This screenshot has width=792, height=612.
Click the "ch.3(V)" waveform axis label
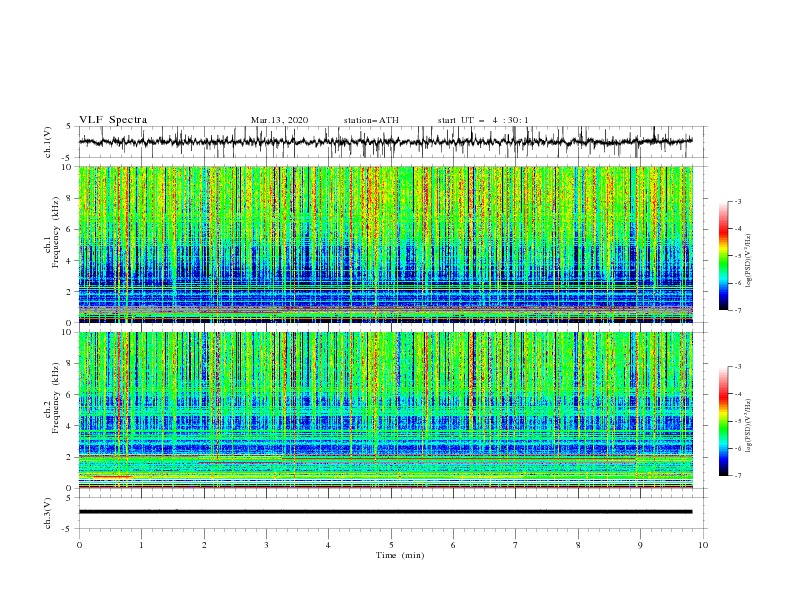tap(48, 513)
